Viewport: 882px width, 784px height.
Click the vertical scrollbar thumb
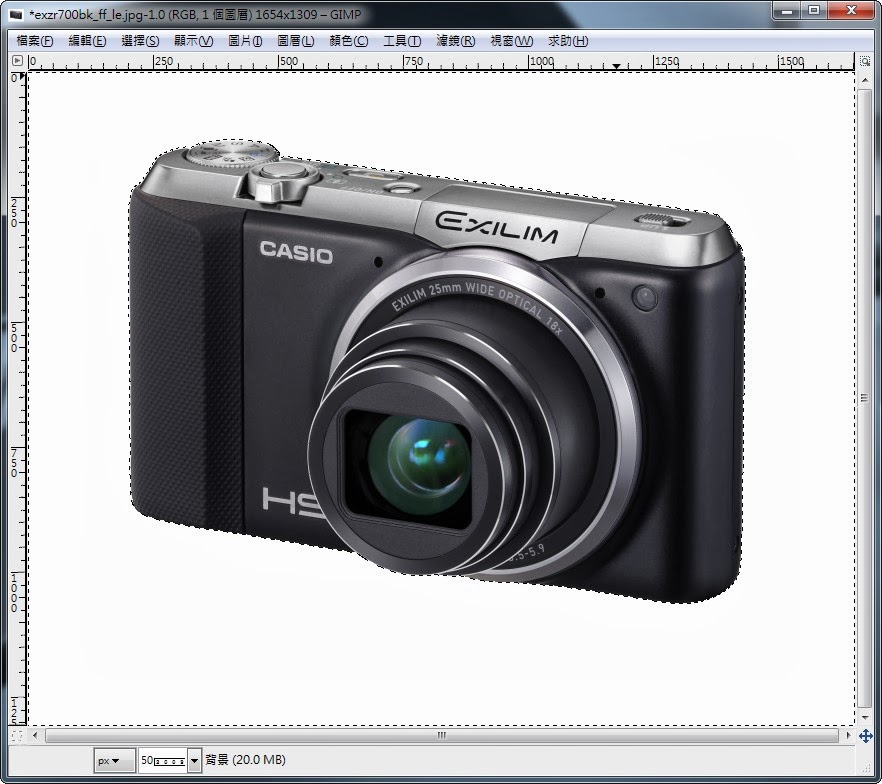point(865,398)
